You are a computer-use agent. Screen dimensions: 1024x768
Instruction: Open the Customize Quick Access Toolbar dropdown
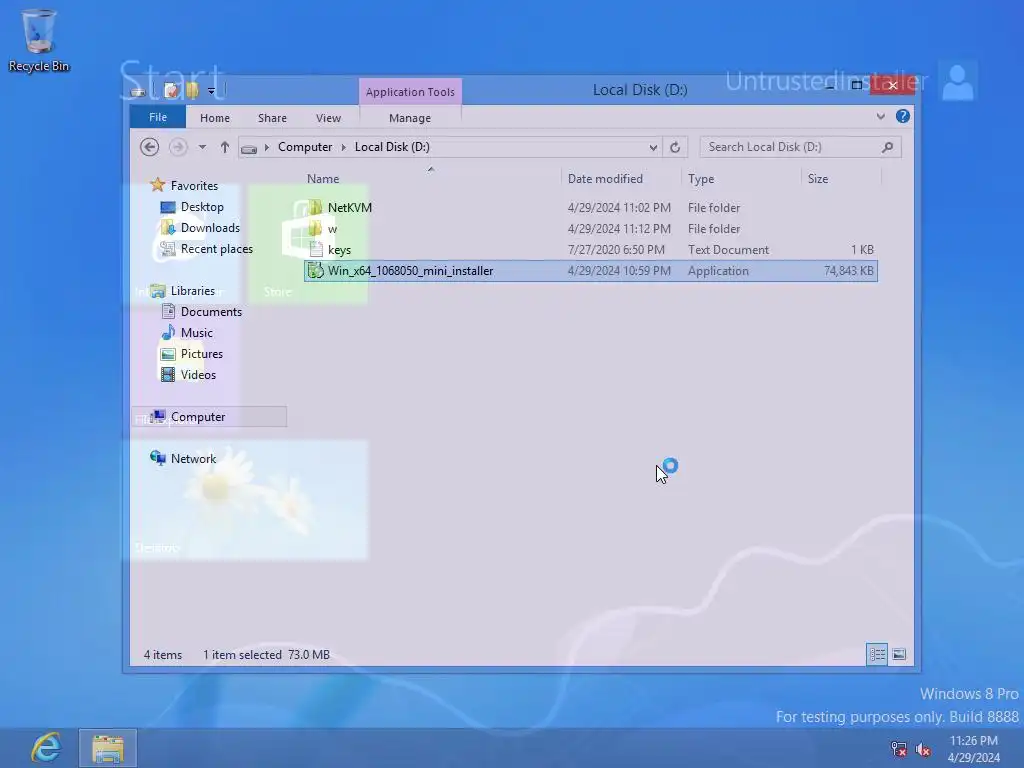[211, 91]
